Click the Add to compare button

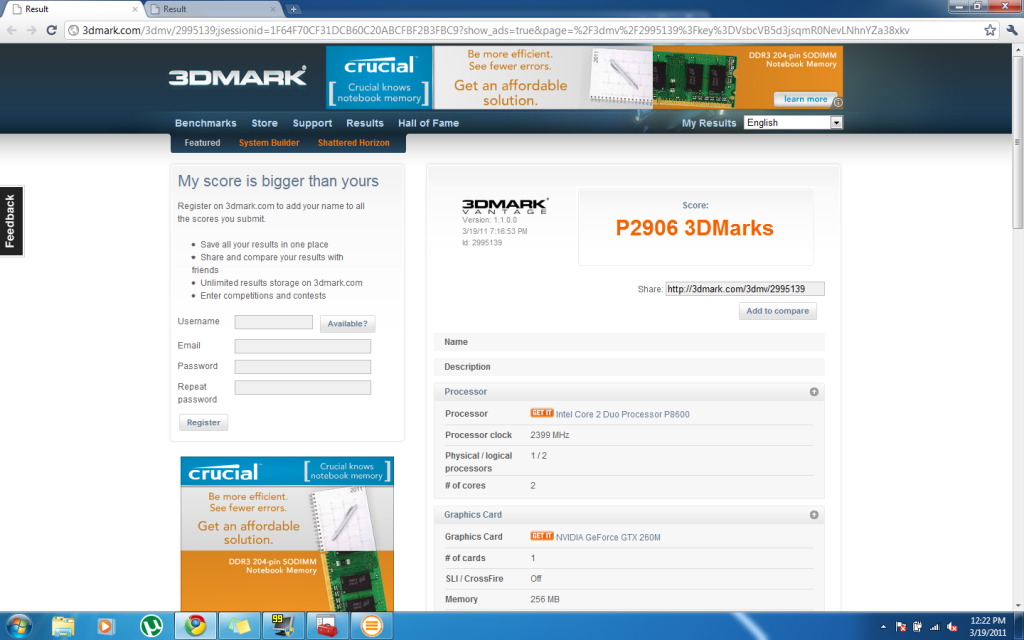pos(777,311)
